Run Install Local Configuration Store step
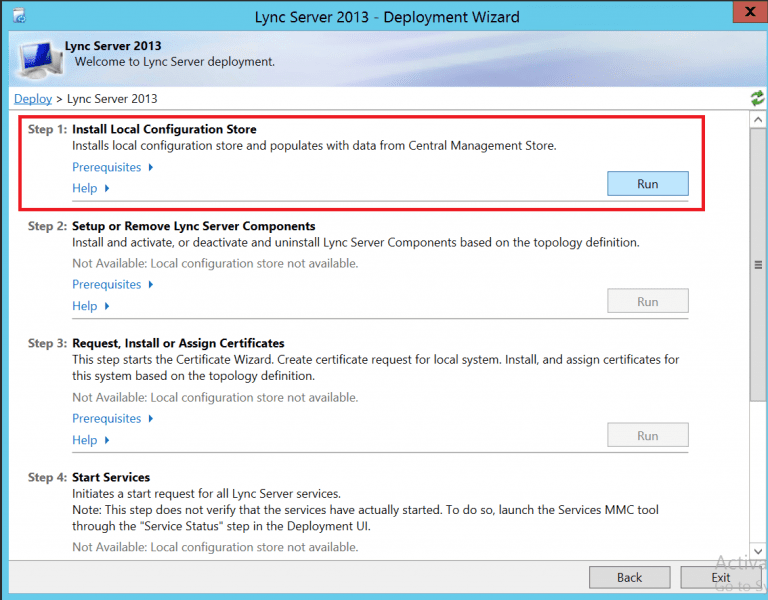Image resolution: width=768 pixels, height=600 pixels. coord(647,184)
